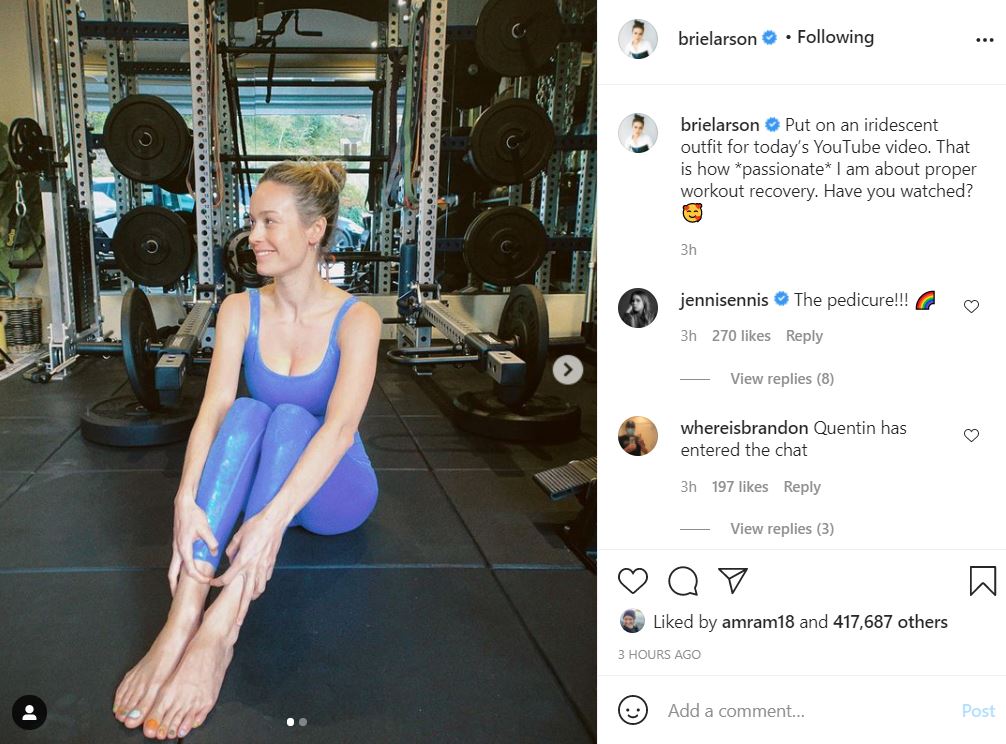Open the three-dot more options menu
1006x744 pixels.
pos(984,40)
